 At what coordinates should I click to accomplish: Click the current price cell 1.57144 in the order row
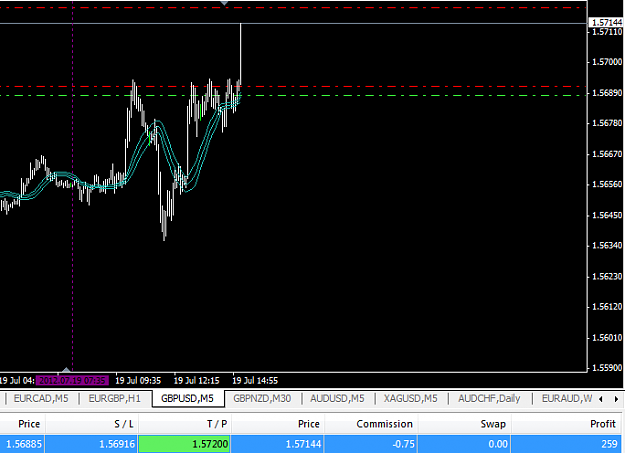click(278, 444)
